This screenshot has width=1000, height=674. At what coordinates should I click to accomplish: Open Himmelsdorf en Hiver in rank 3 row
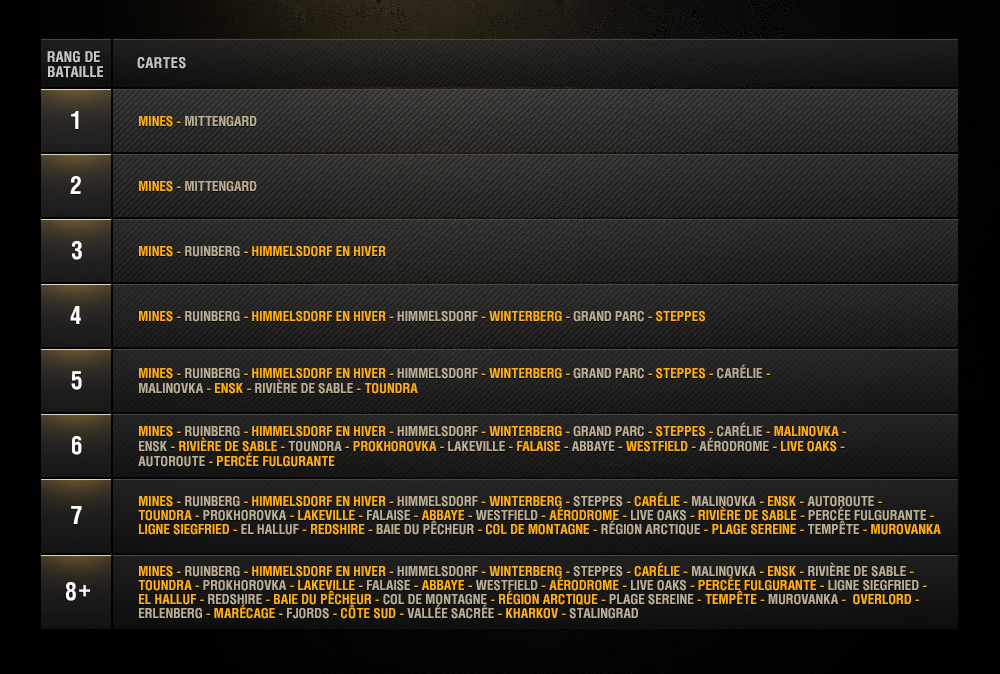pos(318,252)
